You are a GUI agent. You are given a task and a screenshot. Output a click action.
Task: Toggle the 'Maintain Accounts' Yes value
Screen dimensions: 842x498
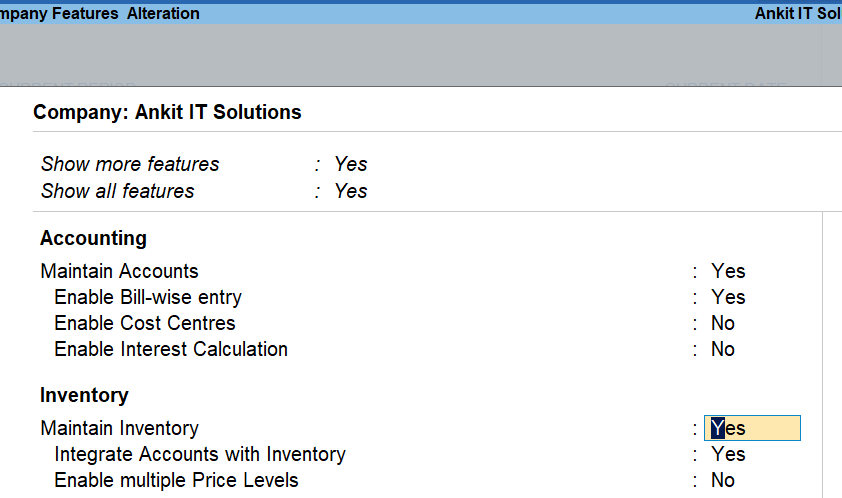[x=728, y=271]
